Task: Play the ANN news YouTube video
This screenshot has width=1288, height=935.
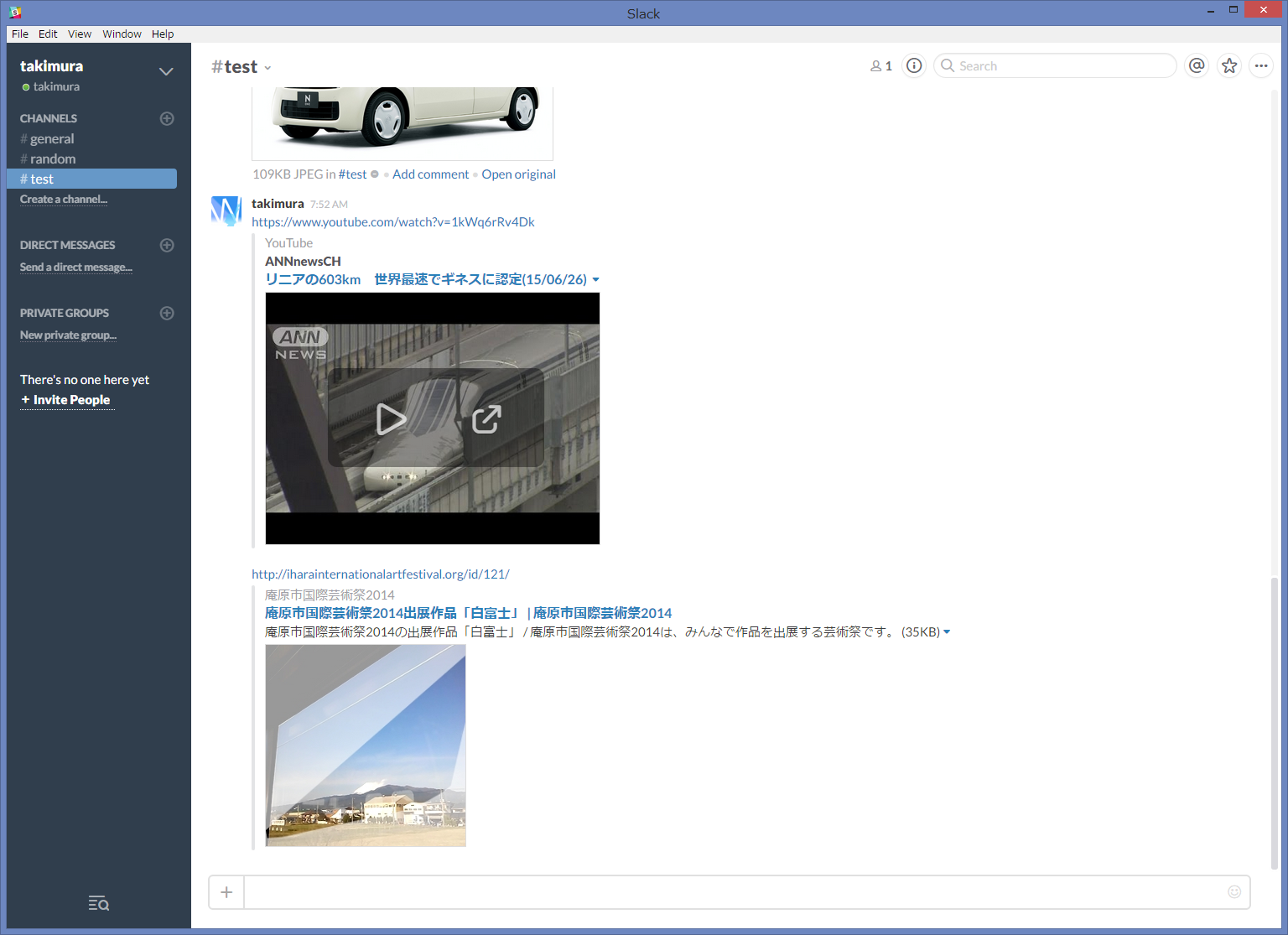Action: pyautogui.click(x=391, y=418)
